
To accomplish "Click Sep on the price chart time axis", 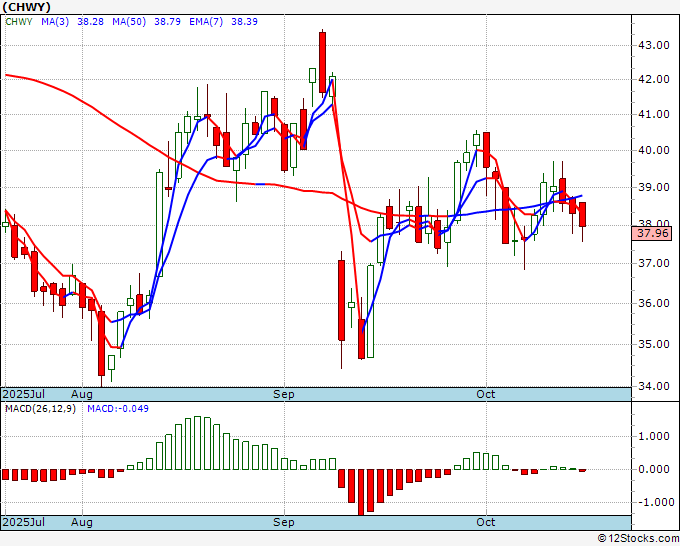I will point(284,394).
